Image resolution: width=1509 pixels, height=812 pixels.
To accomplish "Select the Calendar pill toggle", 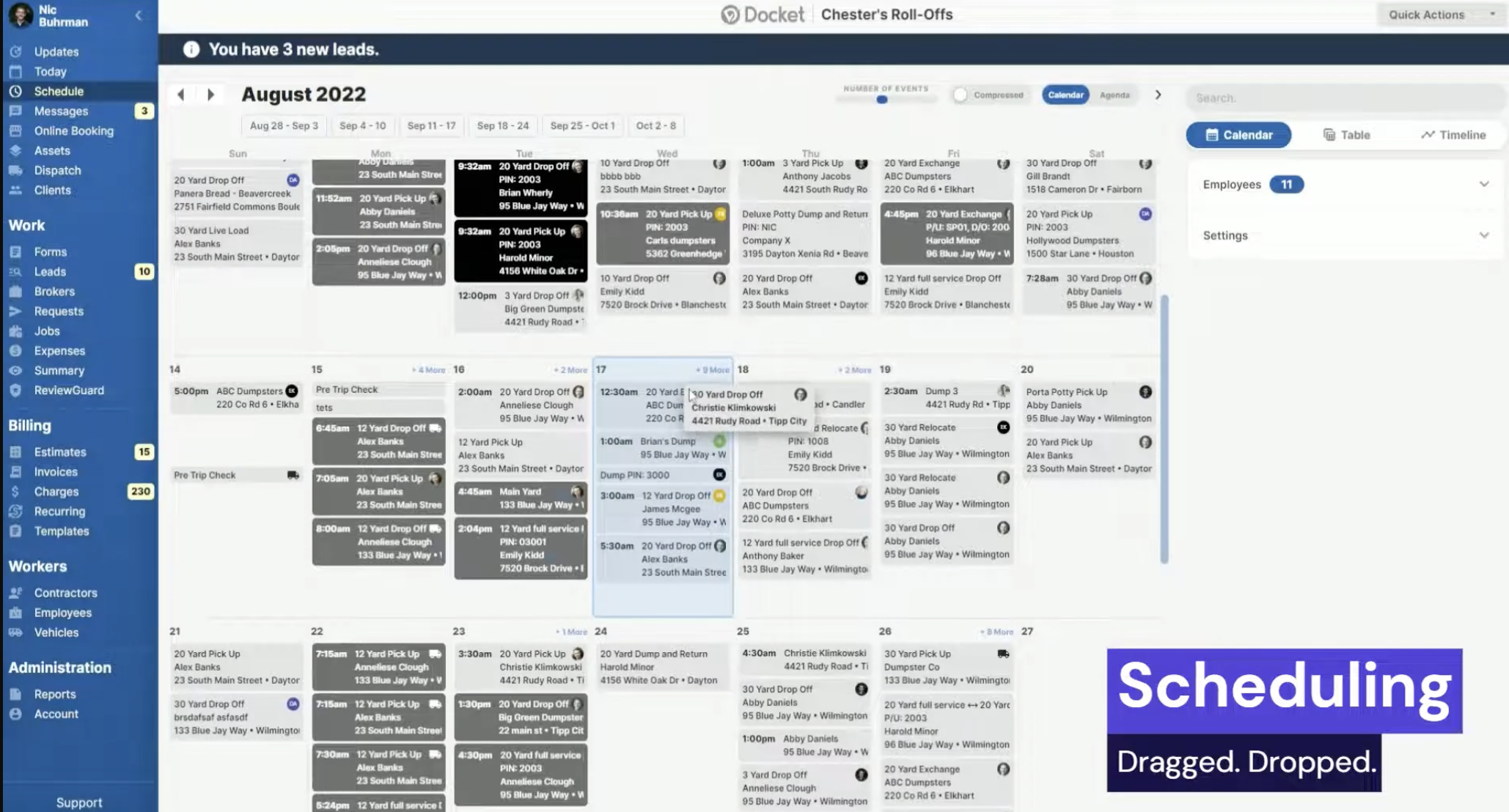I will point(1065,95).
